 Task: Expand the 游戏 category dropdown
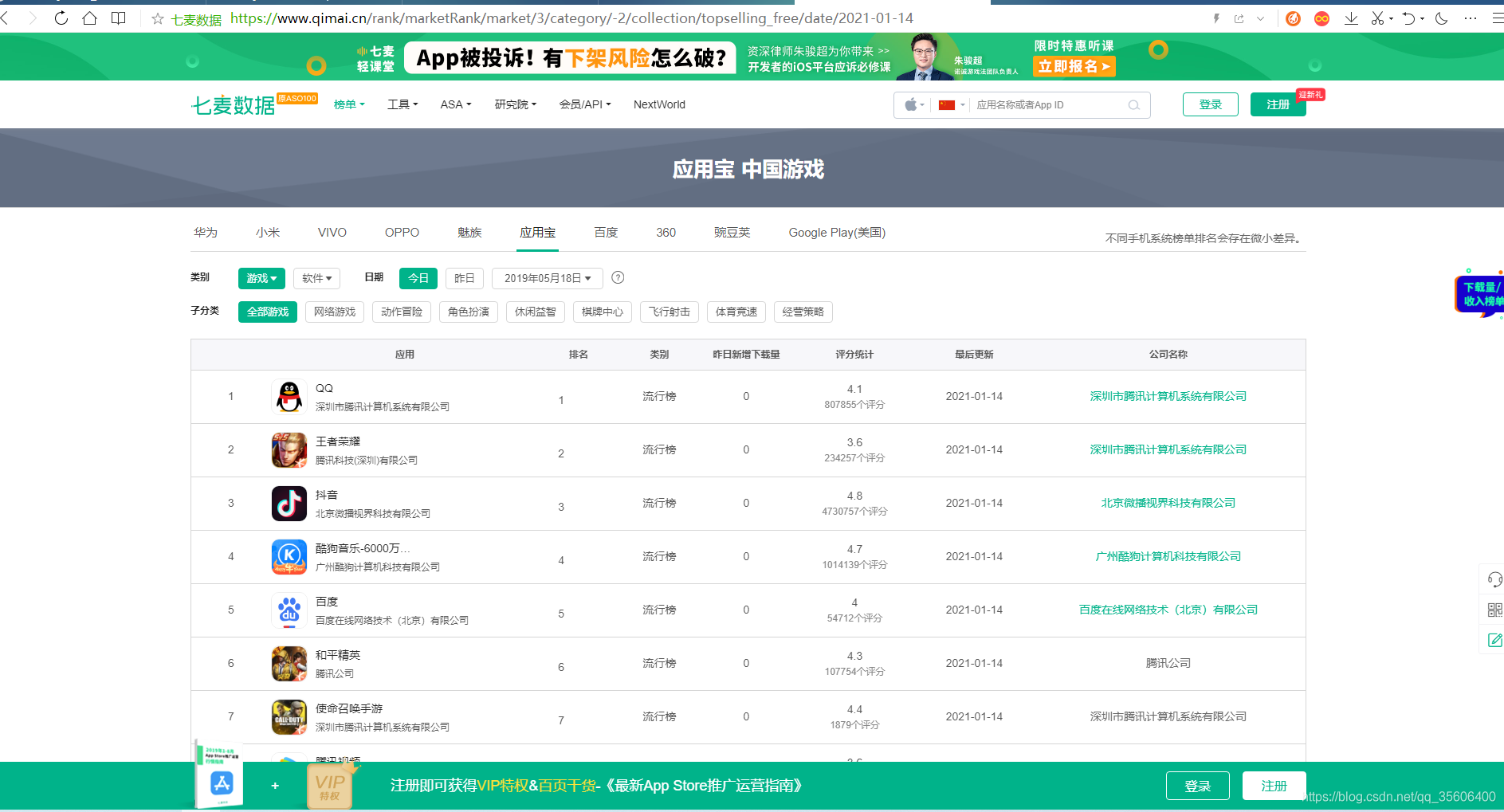click(x=261, y=278)
